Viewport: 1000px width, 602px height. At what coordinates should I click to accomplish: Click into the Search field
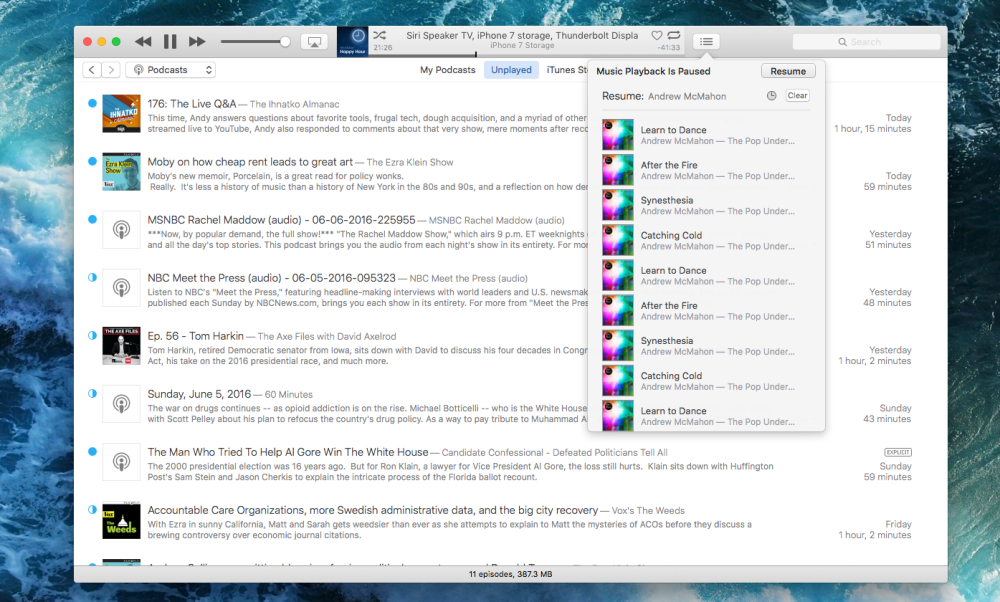(866, 42)
